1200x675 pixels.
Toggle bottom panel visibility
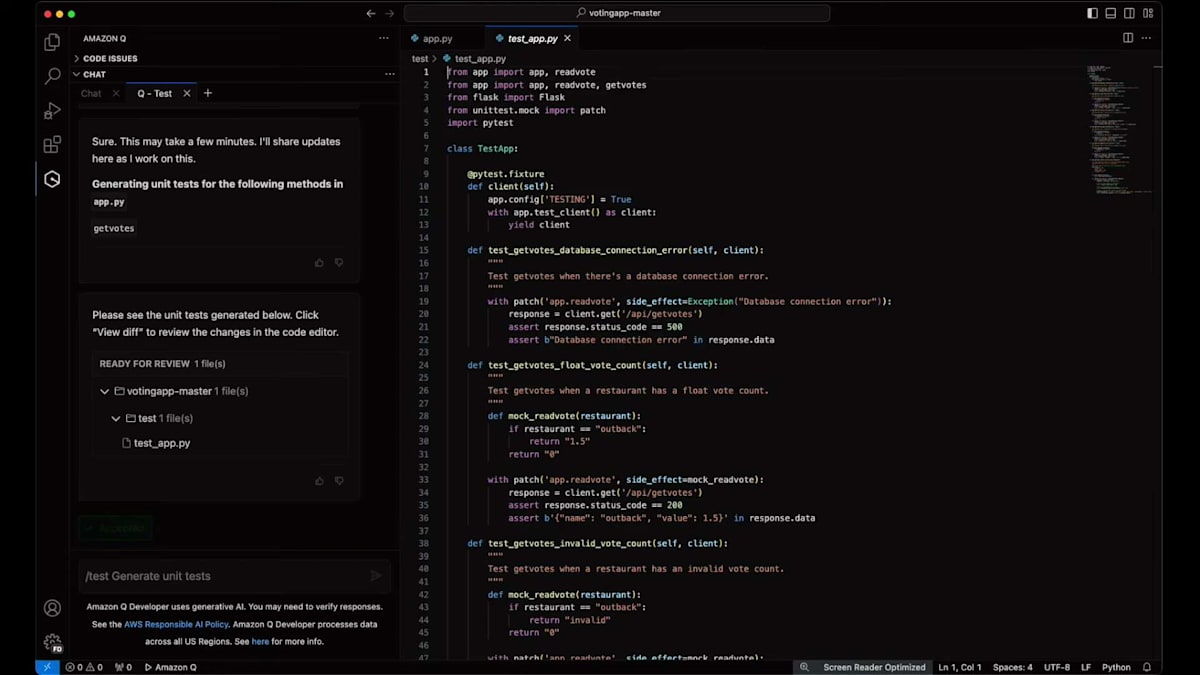(1110, 13)
